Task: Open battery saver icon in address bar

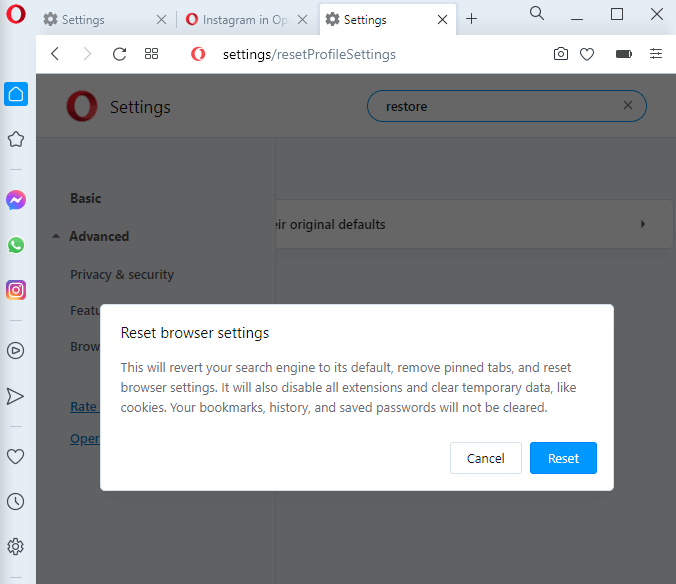Action: [x=623, y=54]
